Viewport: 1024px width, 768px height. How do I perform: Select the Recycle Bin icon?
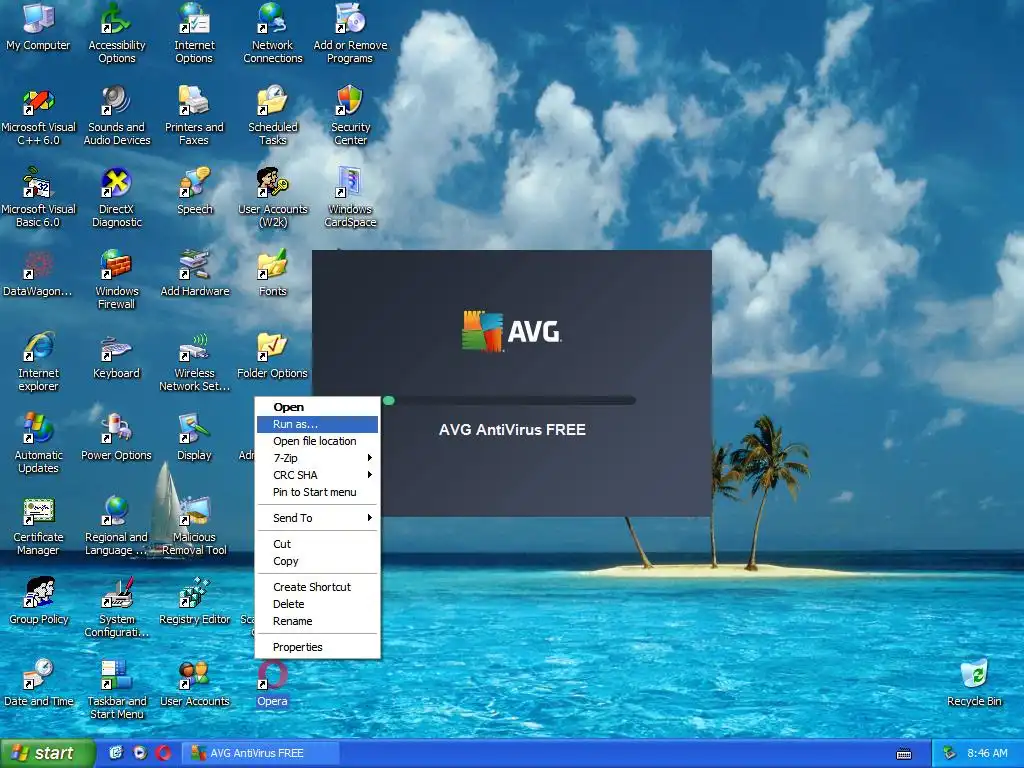pyautogui.click(x=974, y=683)
